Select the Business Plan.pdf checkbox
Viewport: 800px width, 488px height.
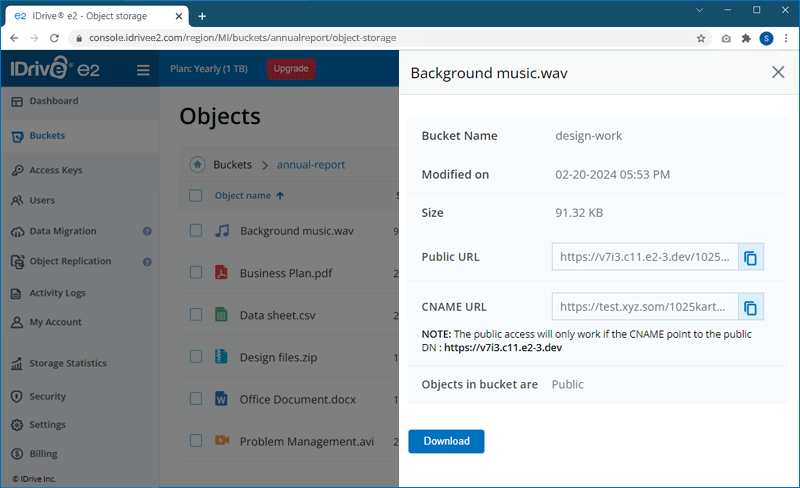coord(196,273)
